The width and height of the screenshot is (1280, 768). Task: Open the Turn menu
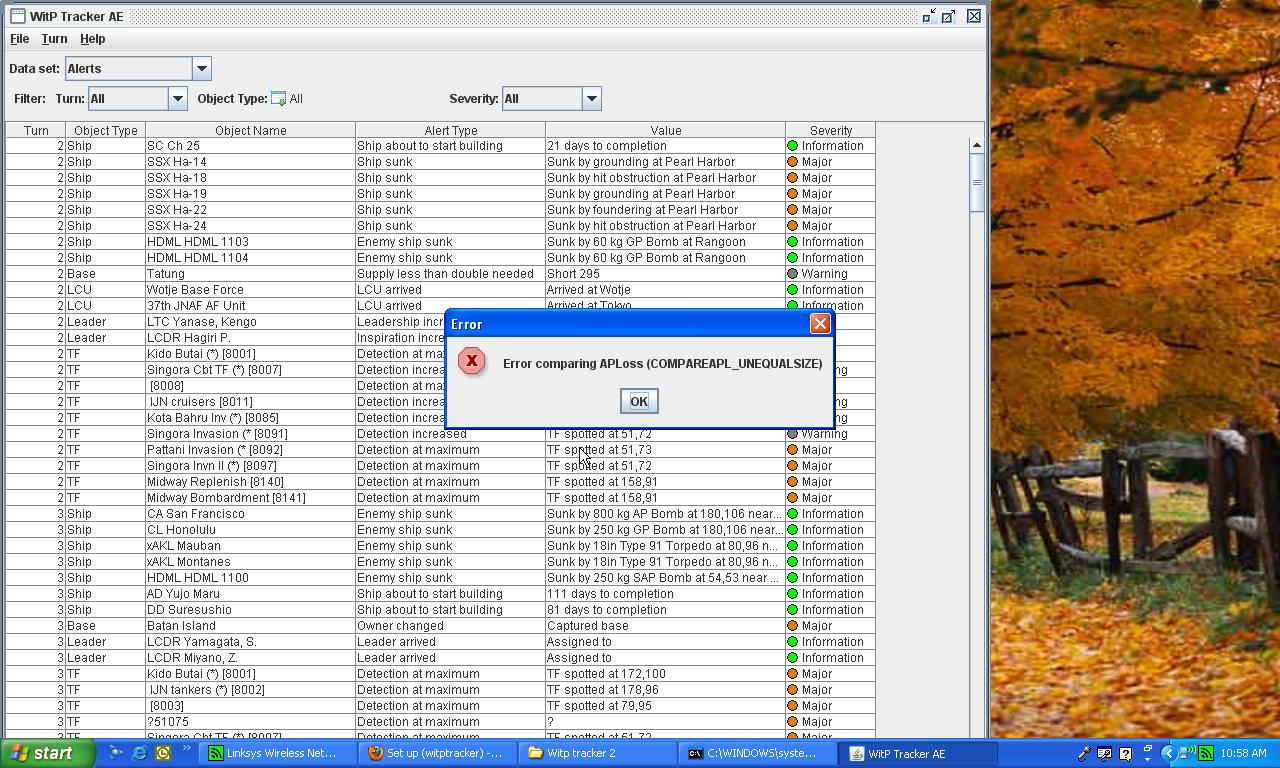point(54,39)
